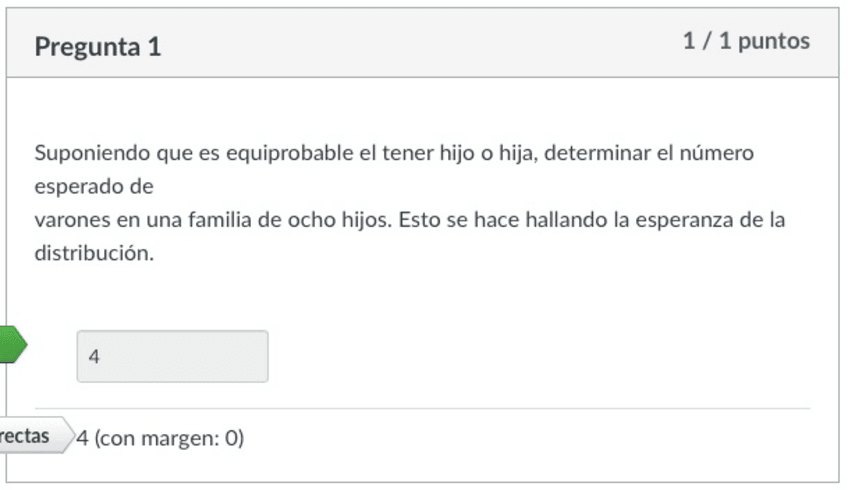This screenshot has width=848, height=490.
Task: Click the "1 / 1 puntos" score
Action: pos(746,41)
